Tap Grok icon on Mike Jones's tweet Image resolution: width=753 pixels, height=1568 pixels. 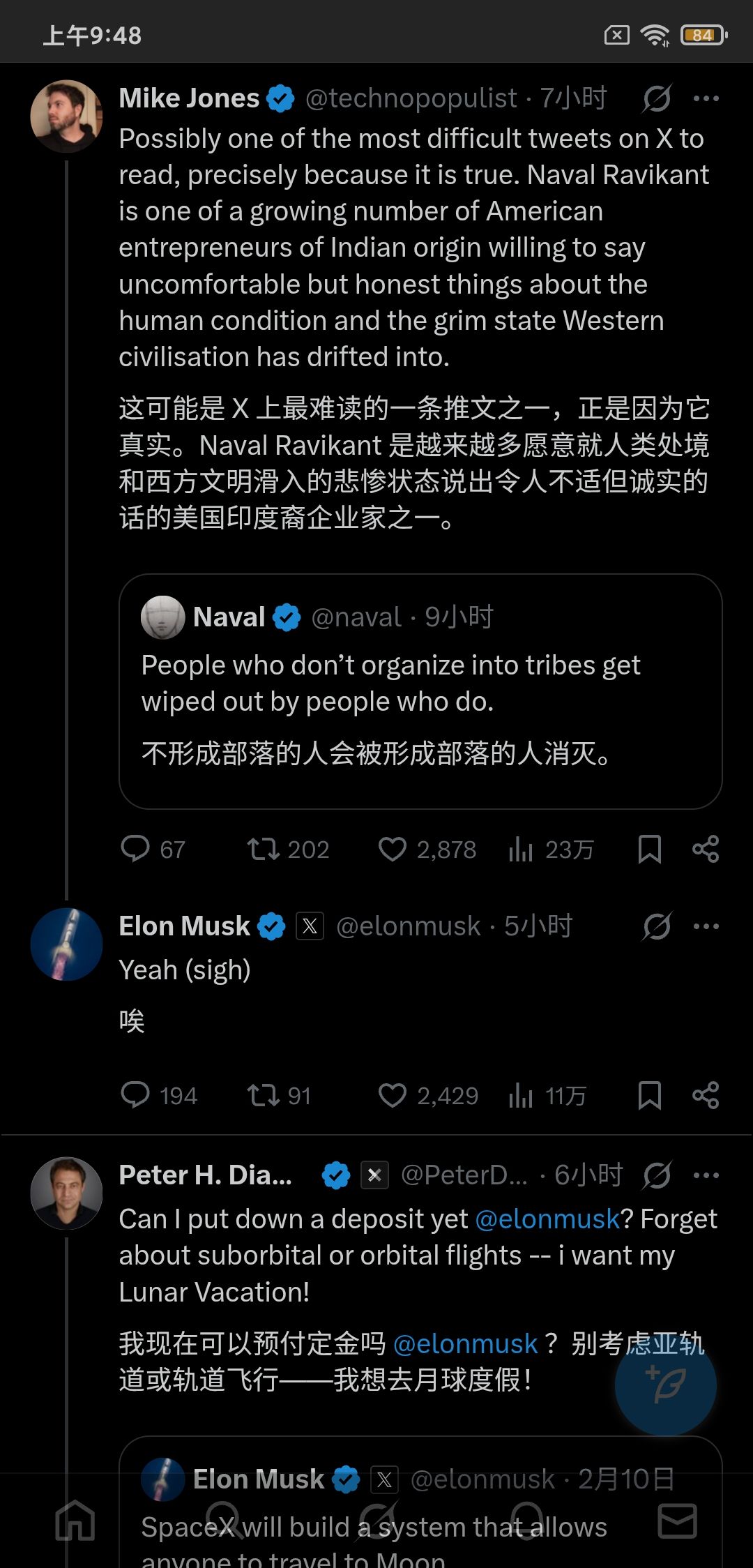pos(657,98)
